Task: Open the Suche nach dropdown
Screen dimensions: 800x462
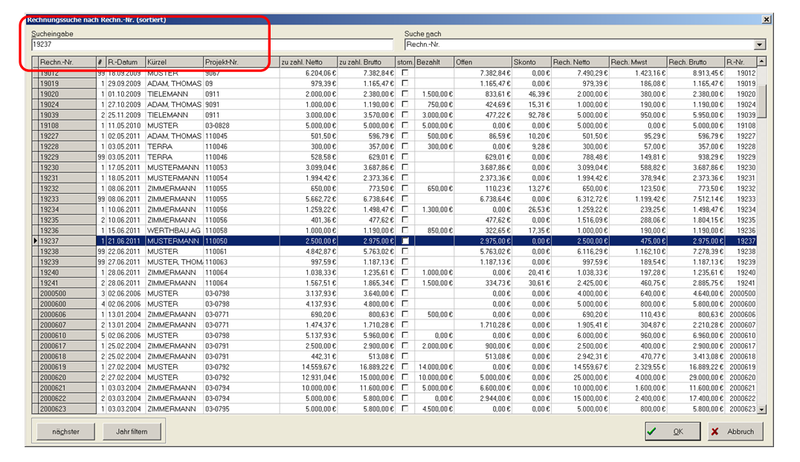Action: pos(759,45)
